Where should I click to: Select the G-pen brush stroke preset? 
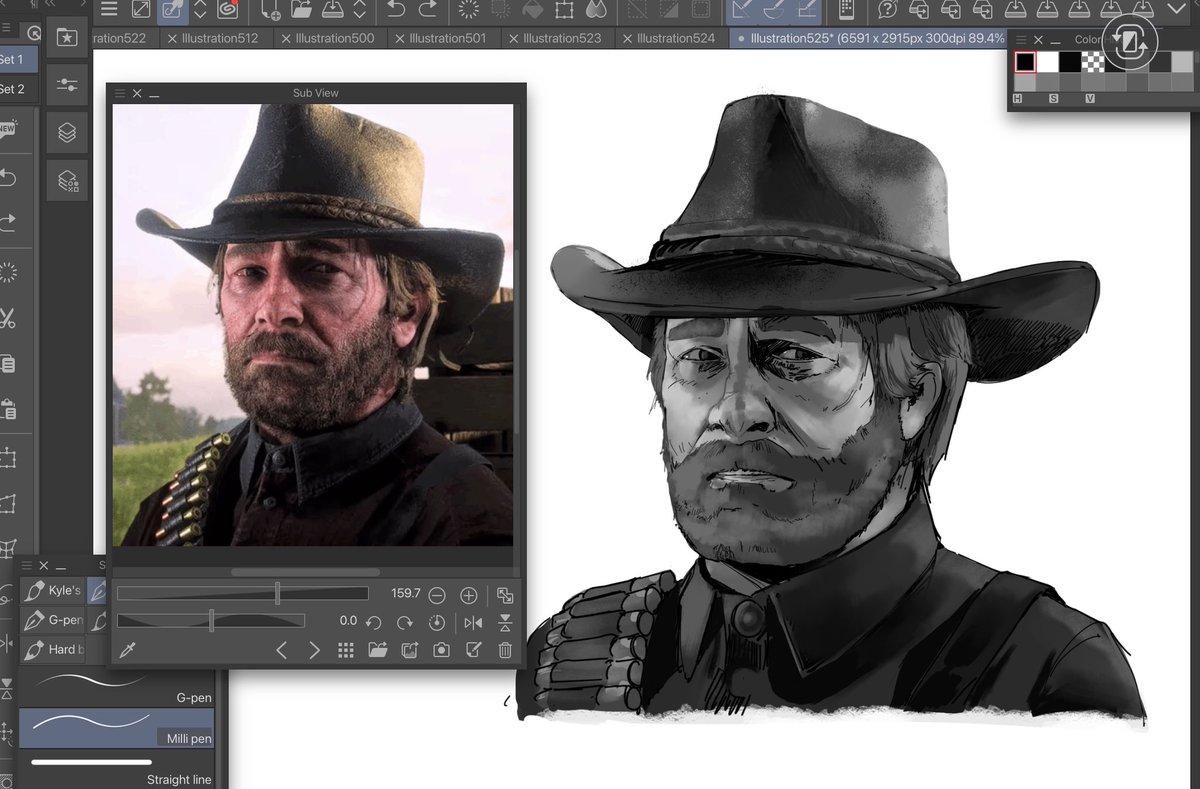click(117, 688)
